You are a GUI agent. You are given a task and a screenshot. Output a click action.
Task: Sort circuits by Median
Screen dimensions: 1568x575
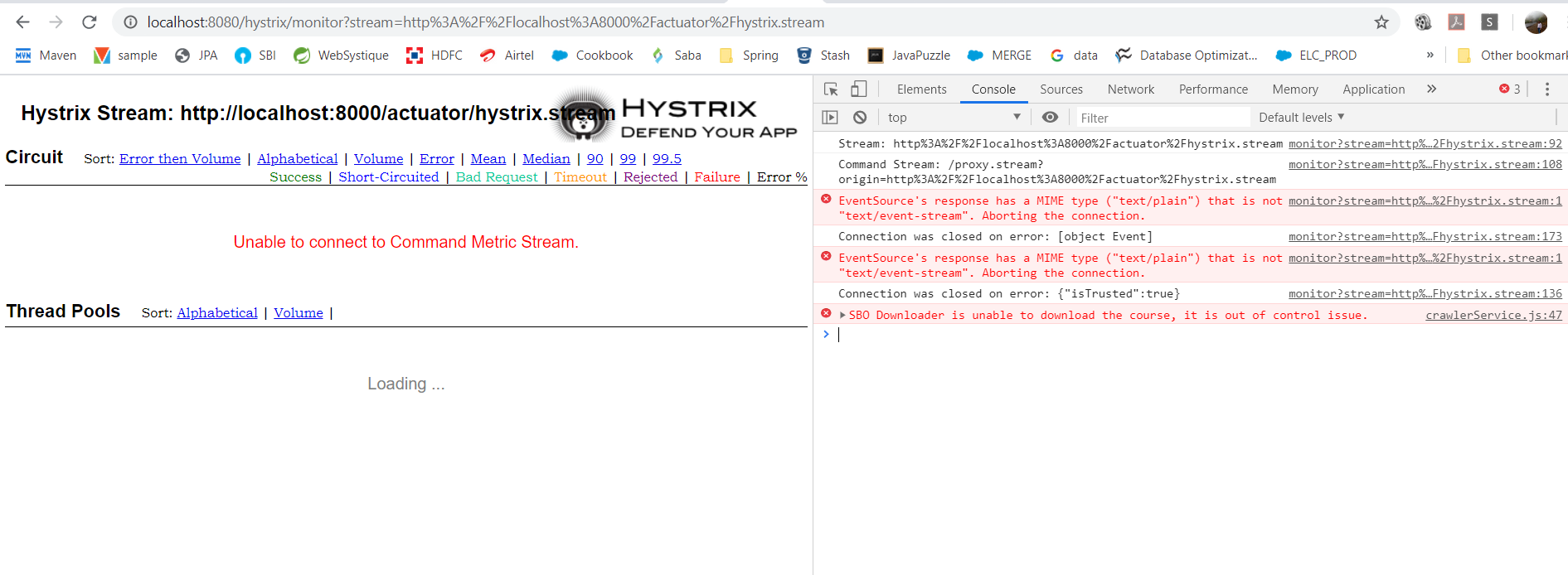click(x=546, y=159)
